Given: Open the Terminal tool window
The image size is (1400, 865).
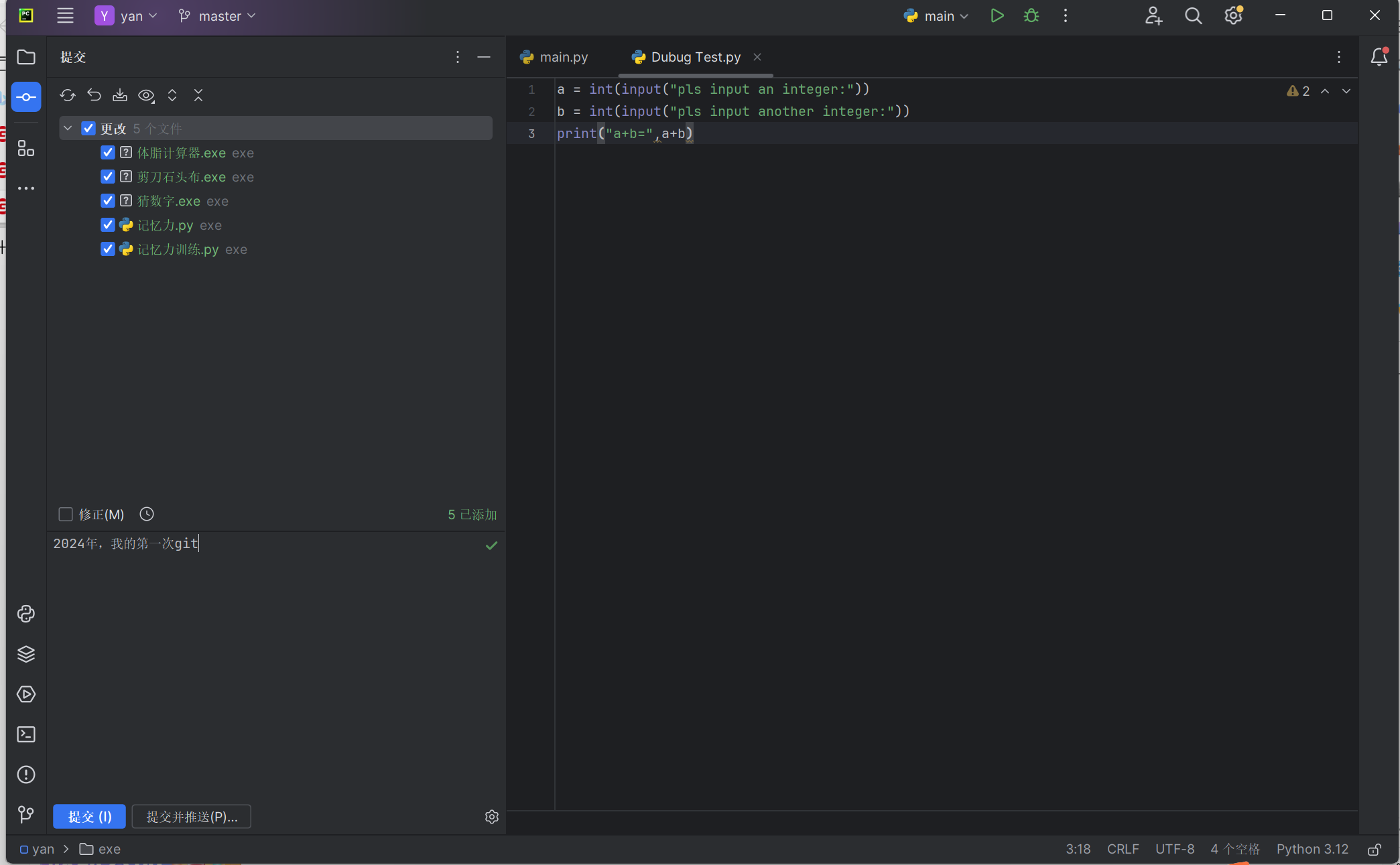Looking at the screenshot, I should click(x=26, y=734).
